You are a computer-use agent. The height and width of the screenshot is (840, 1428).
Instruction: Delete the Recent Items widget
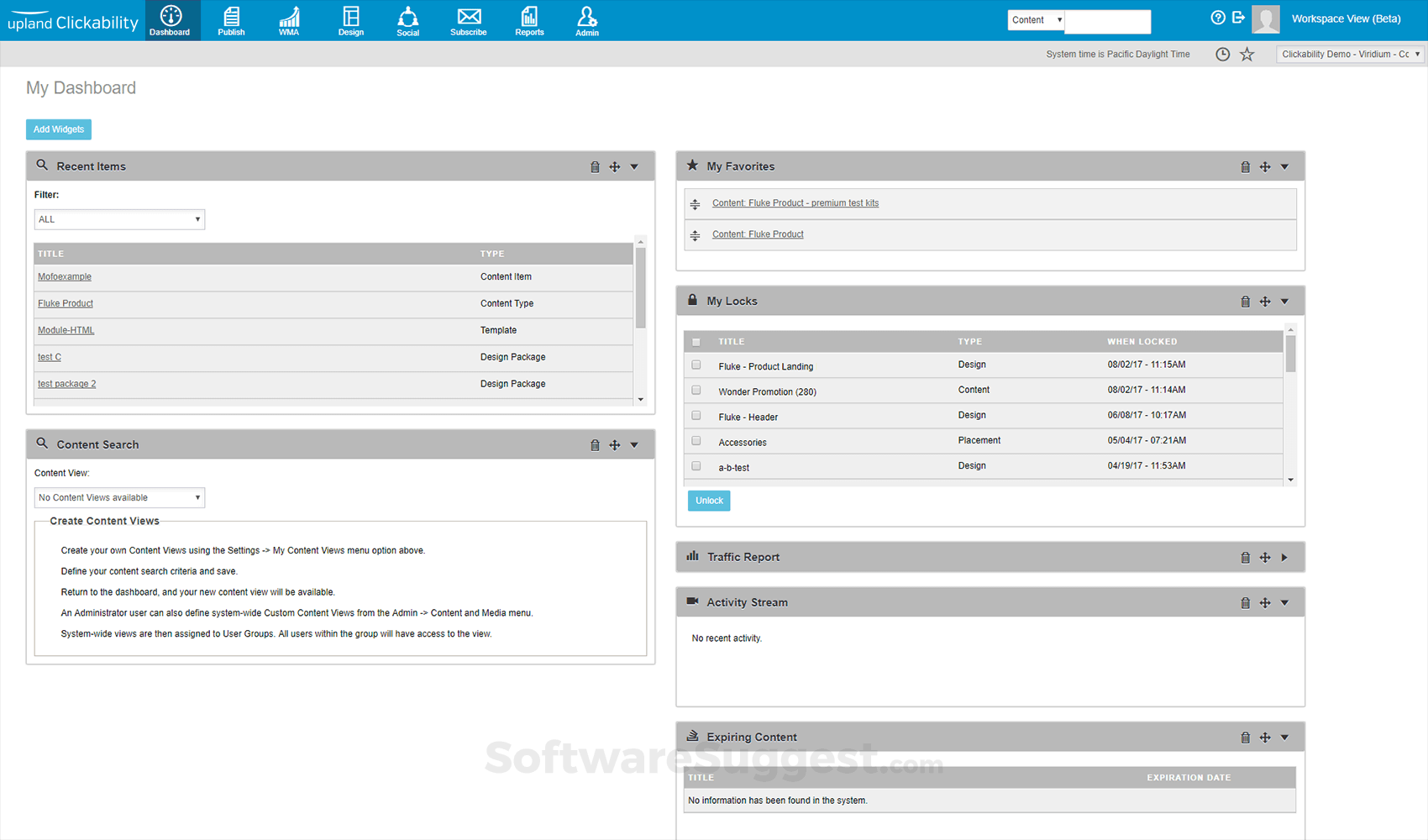595,166
